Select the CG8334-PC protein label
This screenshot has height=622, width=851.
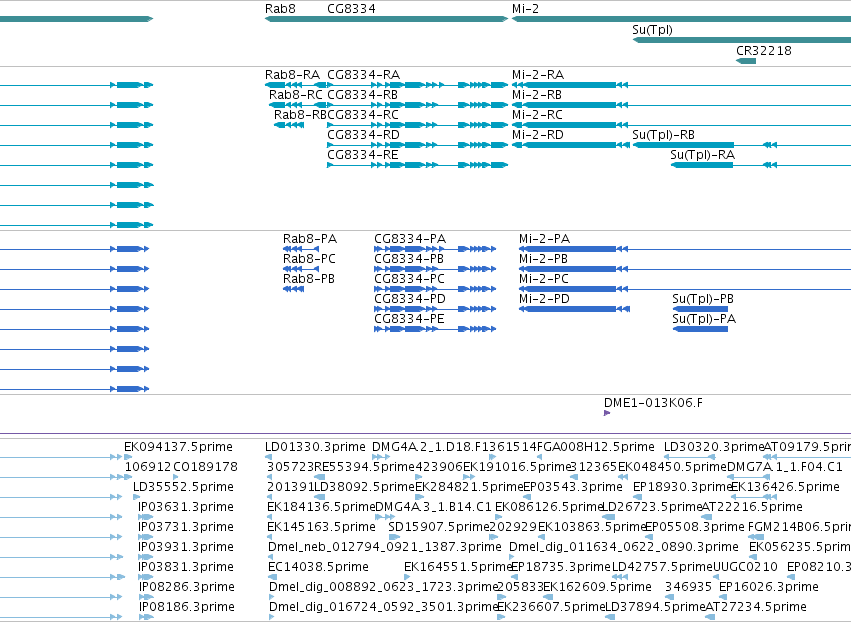click(x=409, y=279)
